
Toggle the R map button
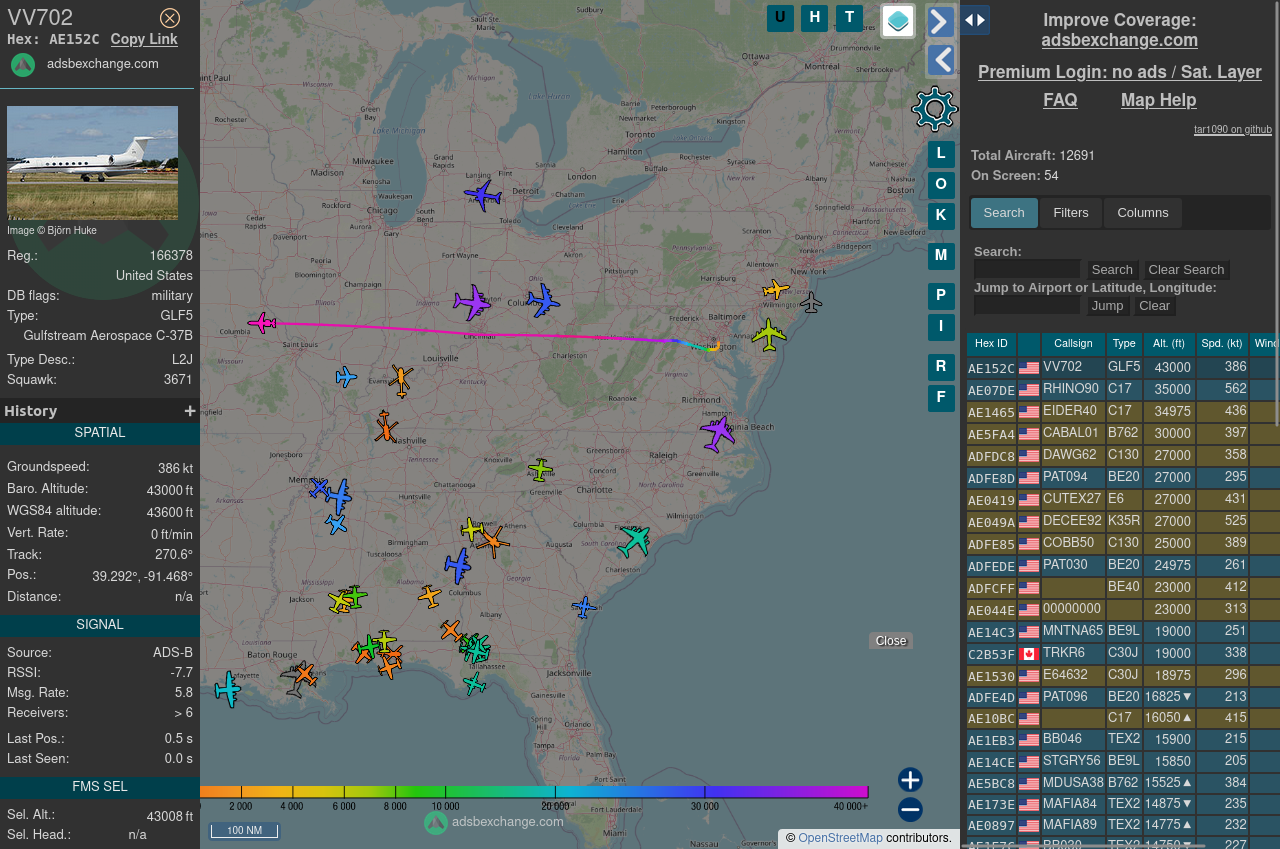point(941,367)
